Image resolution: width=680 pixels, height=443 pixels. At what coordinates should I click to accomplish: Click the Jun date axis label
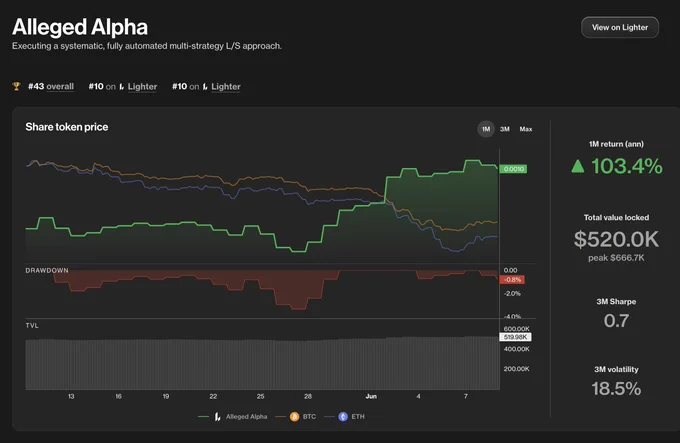click(x=371, y=396)
